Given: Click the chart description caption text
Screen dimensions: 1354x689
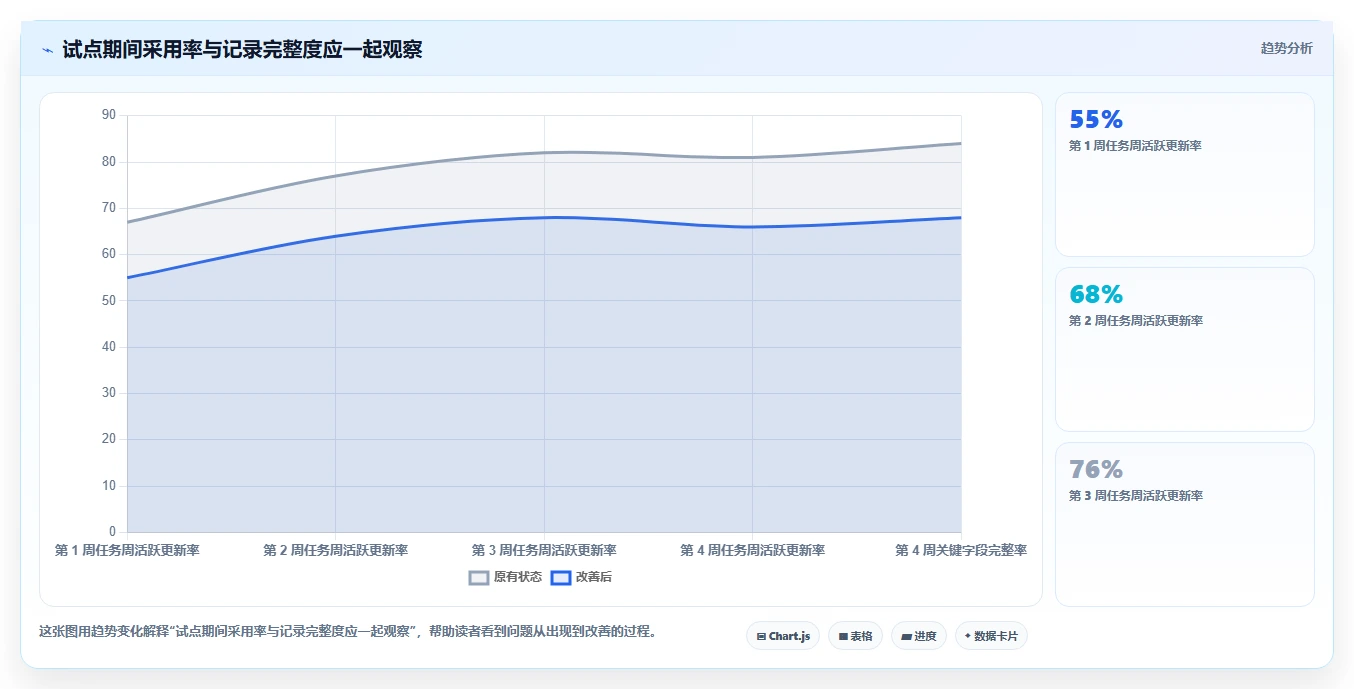Looking at the screenshot, I should (x=347, y=632).
